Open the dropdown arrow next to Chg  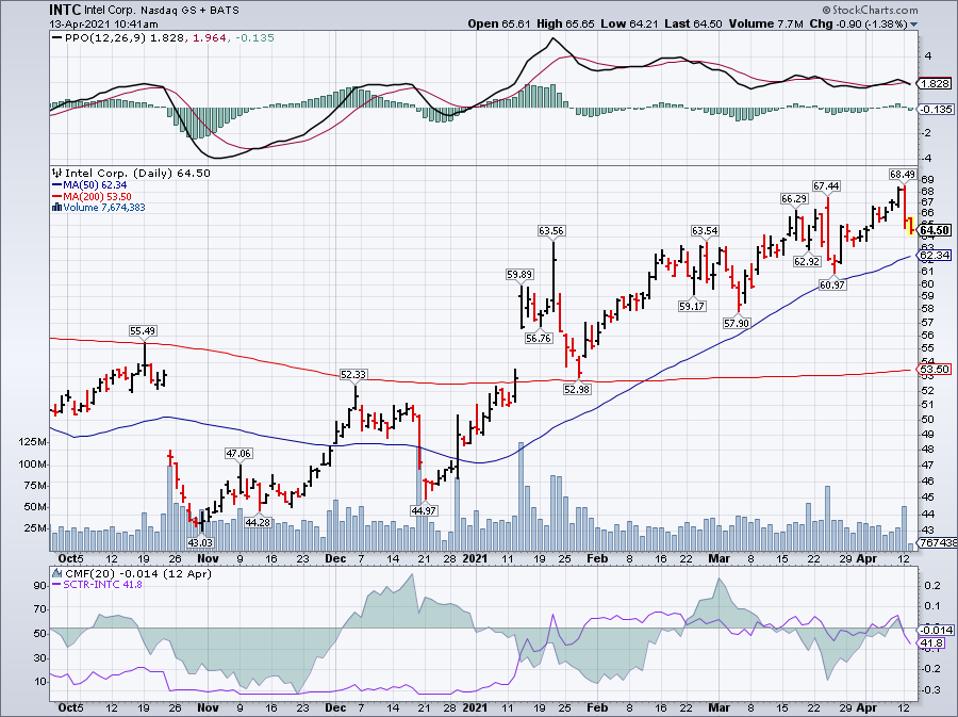click(x=913, y=24)
